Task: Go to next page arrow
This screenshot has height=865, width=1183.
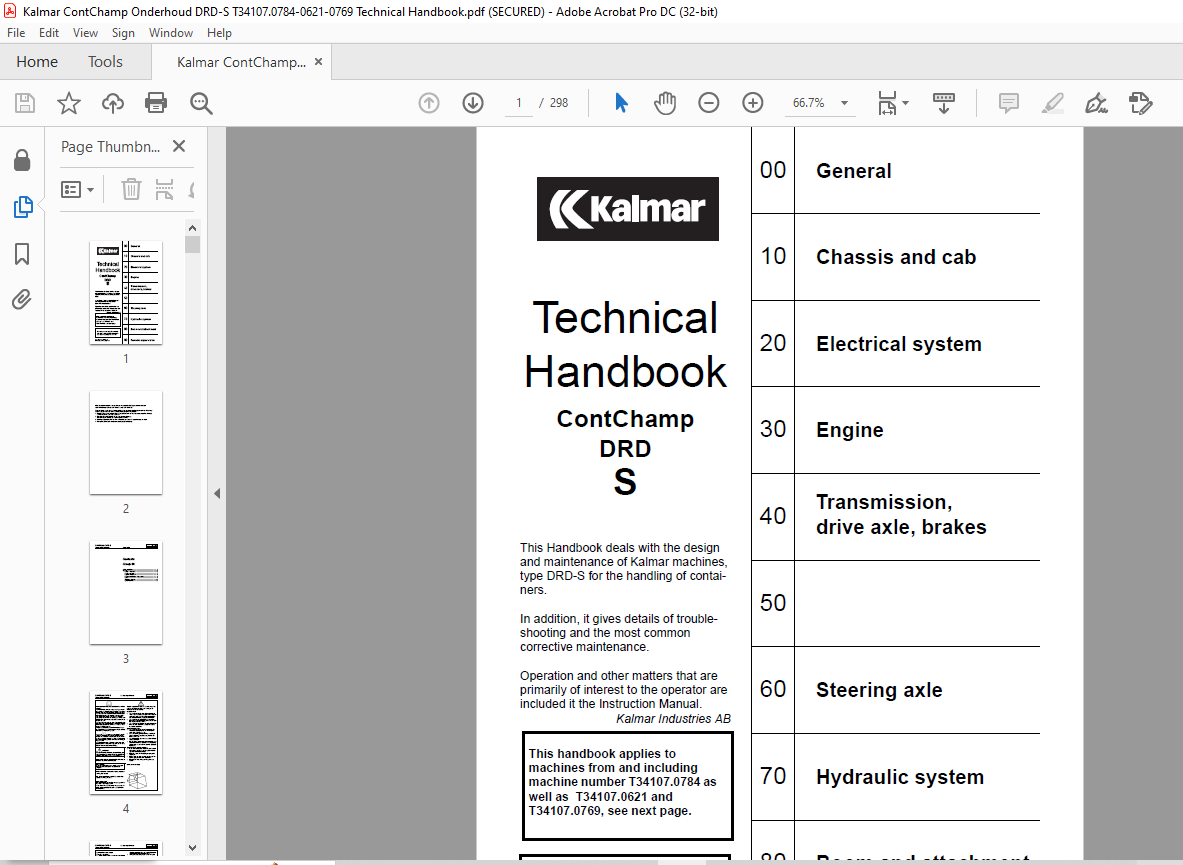Action: click(473, 103)
